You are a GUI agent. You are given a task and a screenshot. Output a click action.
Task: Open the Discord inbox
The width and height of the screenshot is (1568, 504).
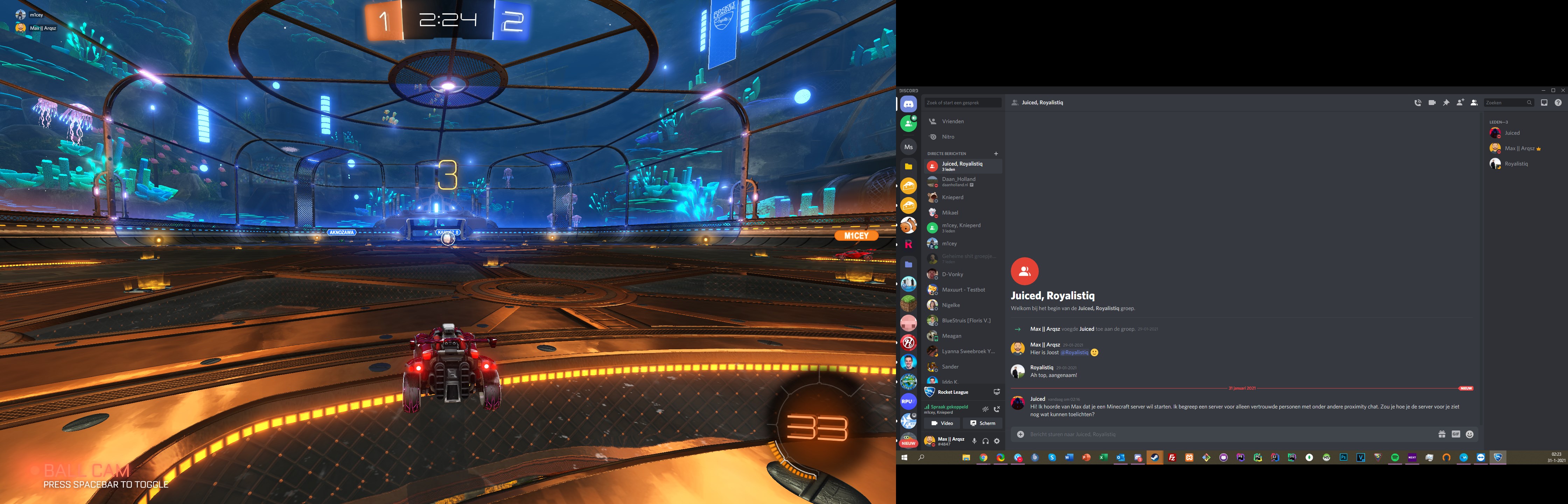coord(1543,103)
